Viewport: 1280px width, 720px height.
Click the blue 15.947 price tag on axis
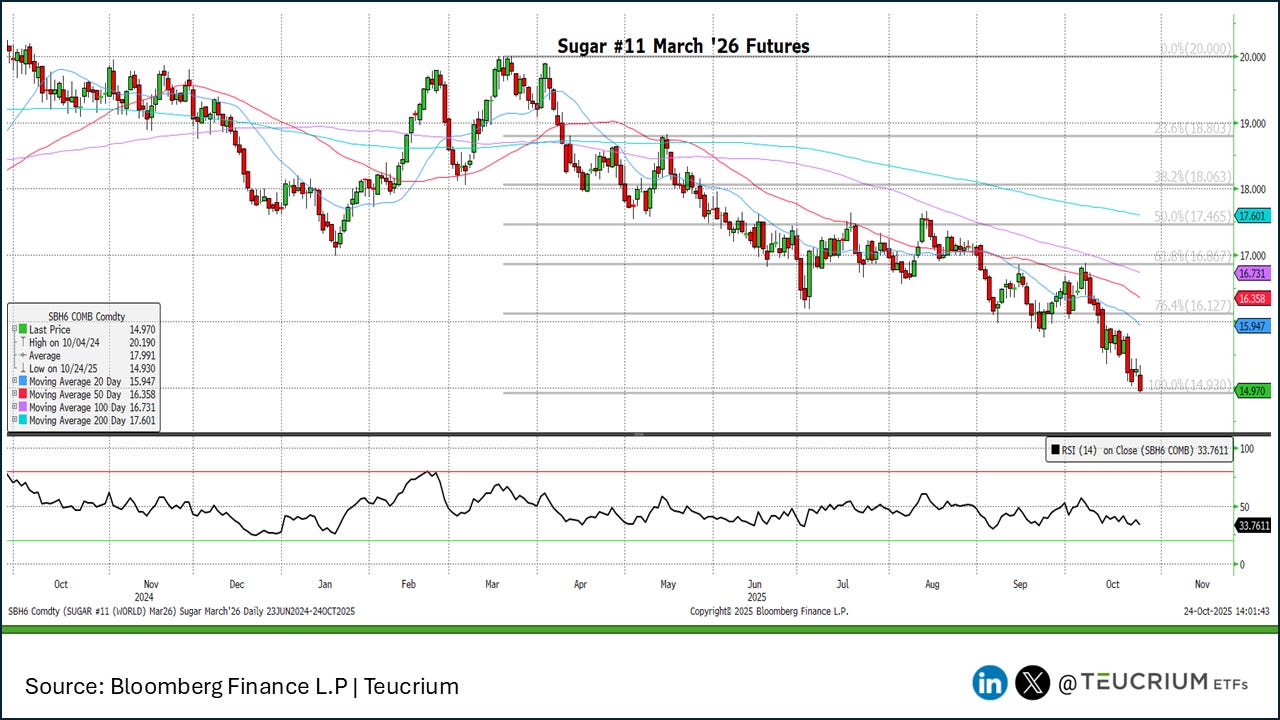click(1253, 326)
